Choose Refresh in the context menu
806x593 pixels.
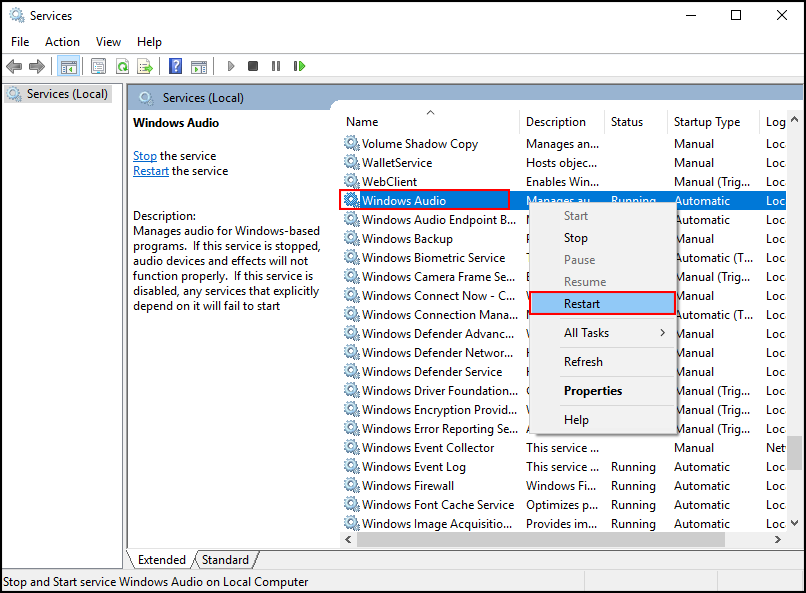tap(602, 362)
